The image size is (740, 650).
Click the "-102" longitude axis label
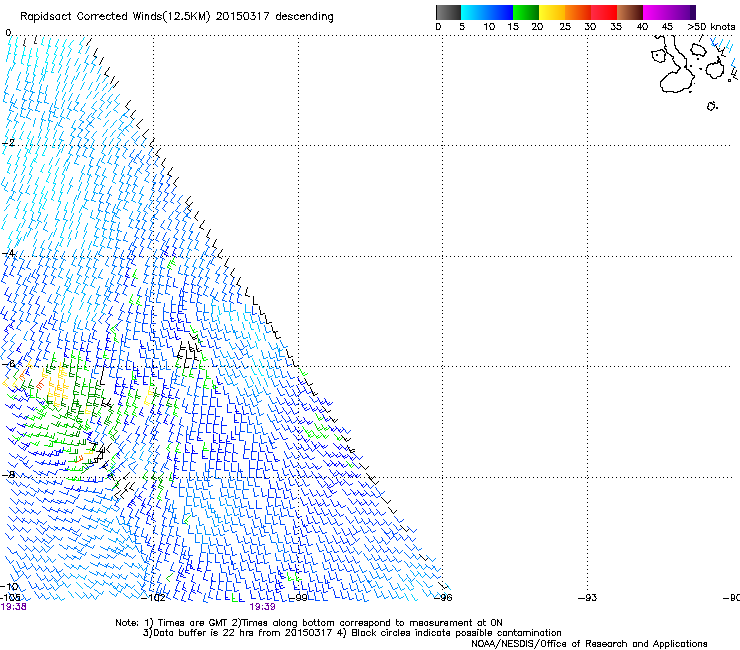coord(153,598)
